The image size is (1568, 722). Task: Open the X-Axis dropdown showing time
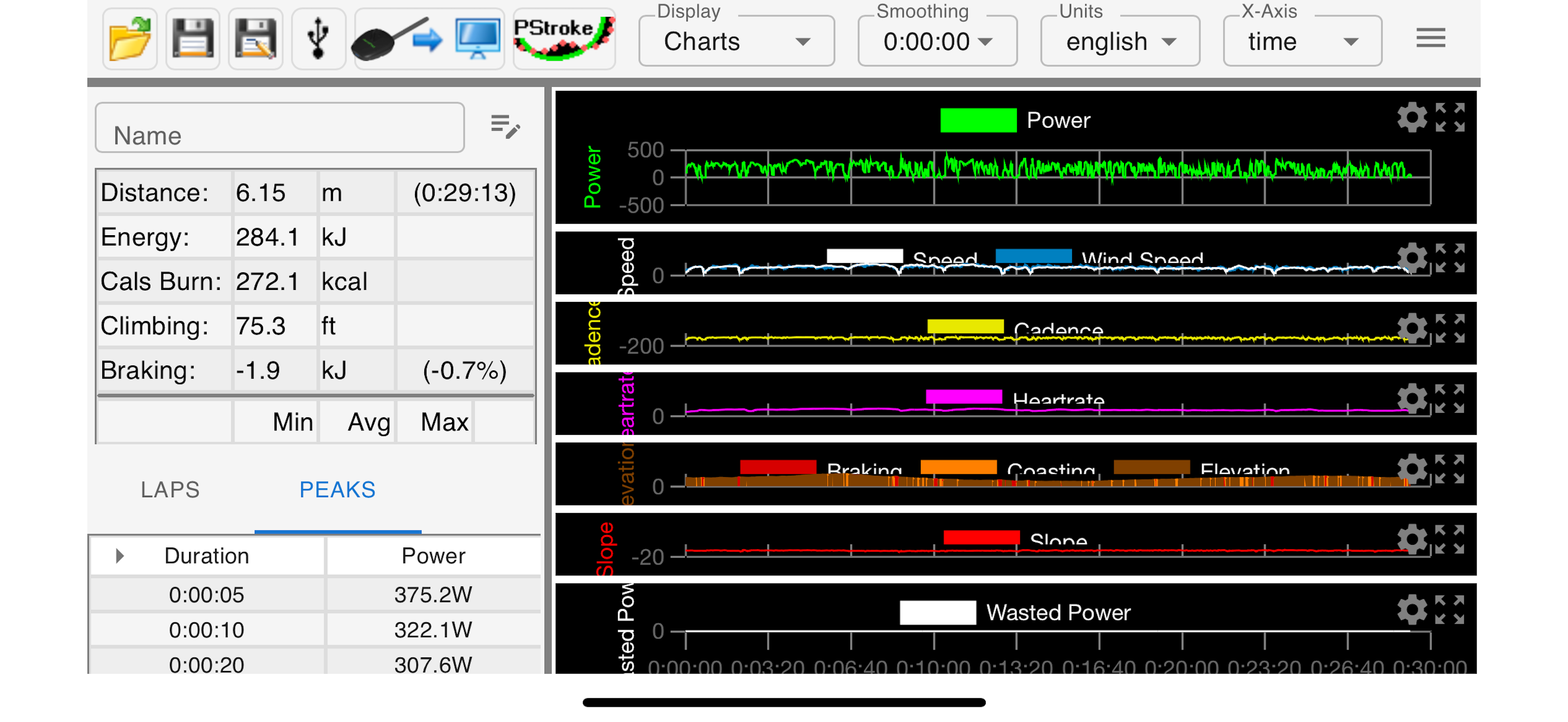1303,41
